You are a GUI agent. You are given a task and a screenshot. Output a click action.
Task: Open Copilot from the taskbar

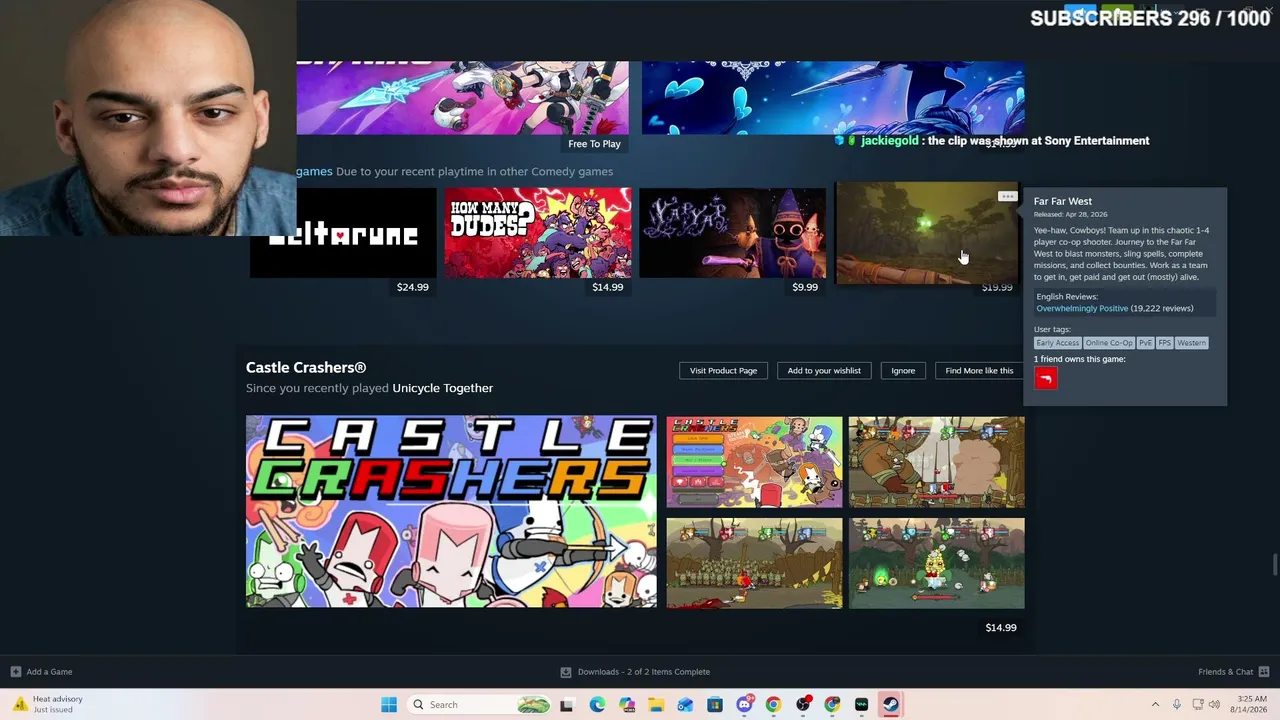627,704
